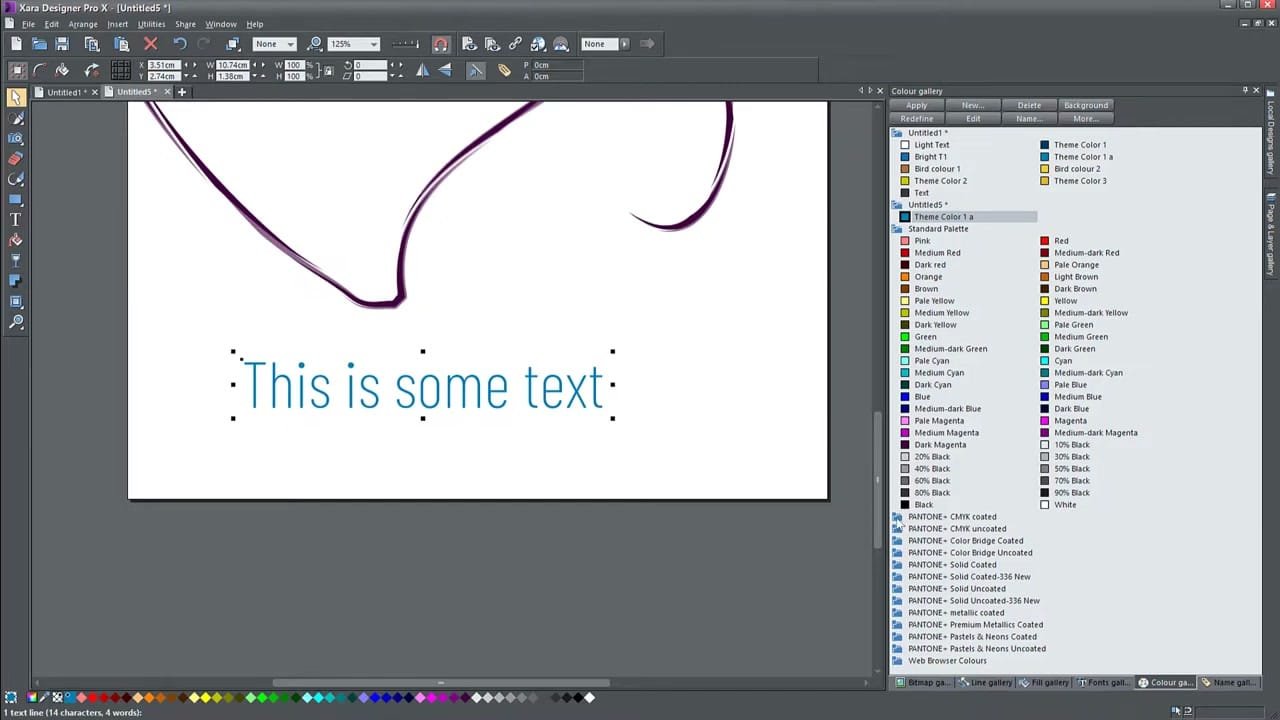Screen dimensions: 1280x720
Task: Click the Apply button in the Colour gallery
Action: [915, 105]
